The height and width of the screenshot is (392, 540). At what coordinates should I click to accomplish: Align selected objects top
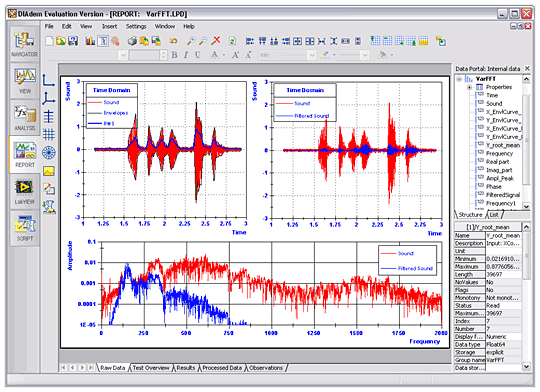pos(262,41)
